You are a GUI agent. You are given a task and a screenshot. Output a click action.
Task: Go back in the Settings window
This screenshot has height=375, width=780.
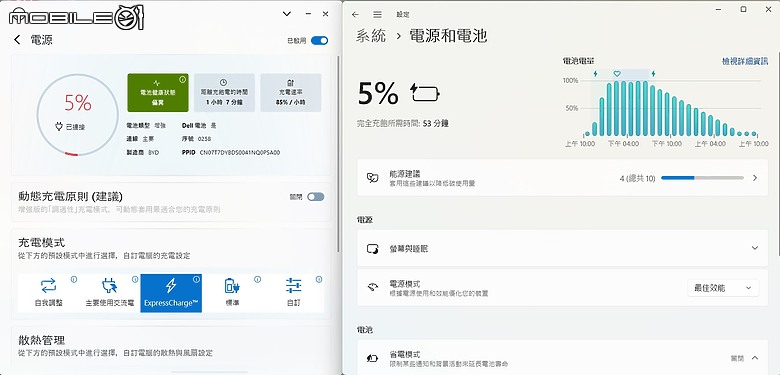(355, 15)
